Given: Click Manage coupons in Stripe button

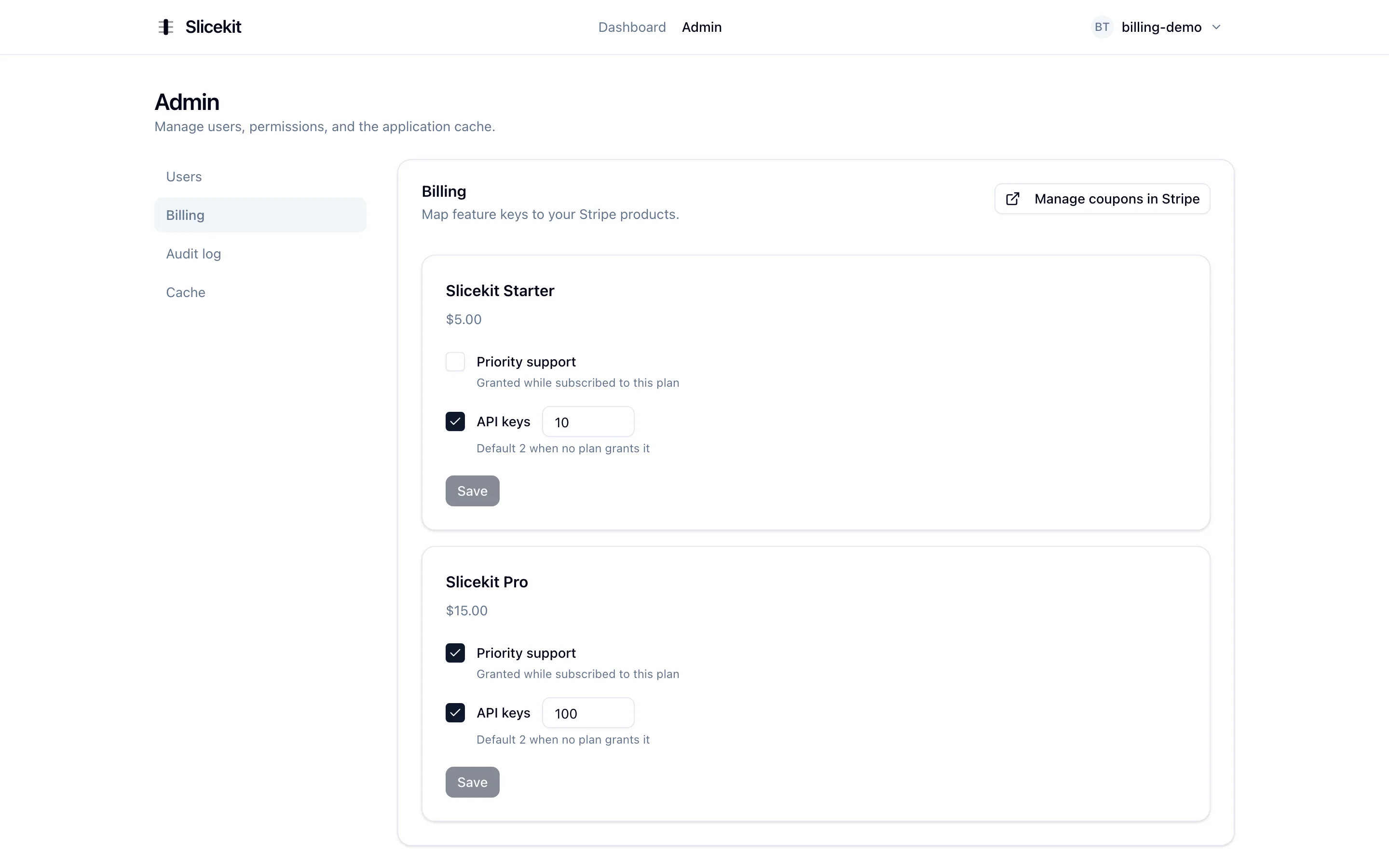Looking at the screenshot, I should pyautogui.click(x=1102, y=199).
